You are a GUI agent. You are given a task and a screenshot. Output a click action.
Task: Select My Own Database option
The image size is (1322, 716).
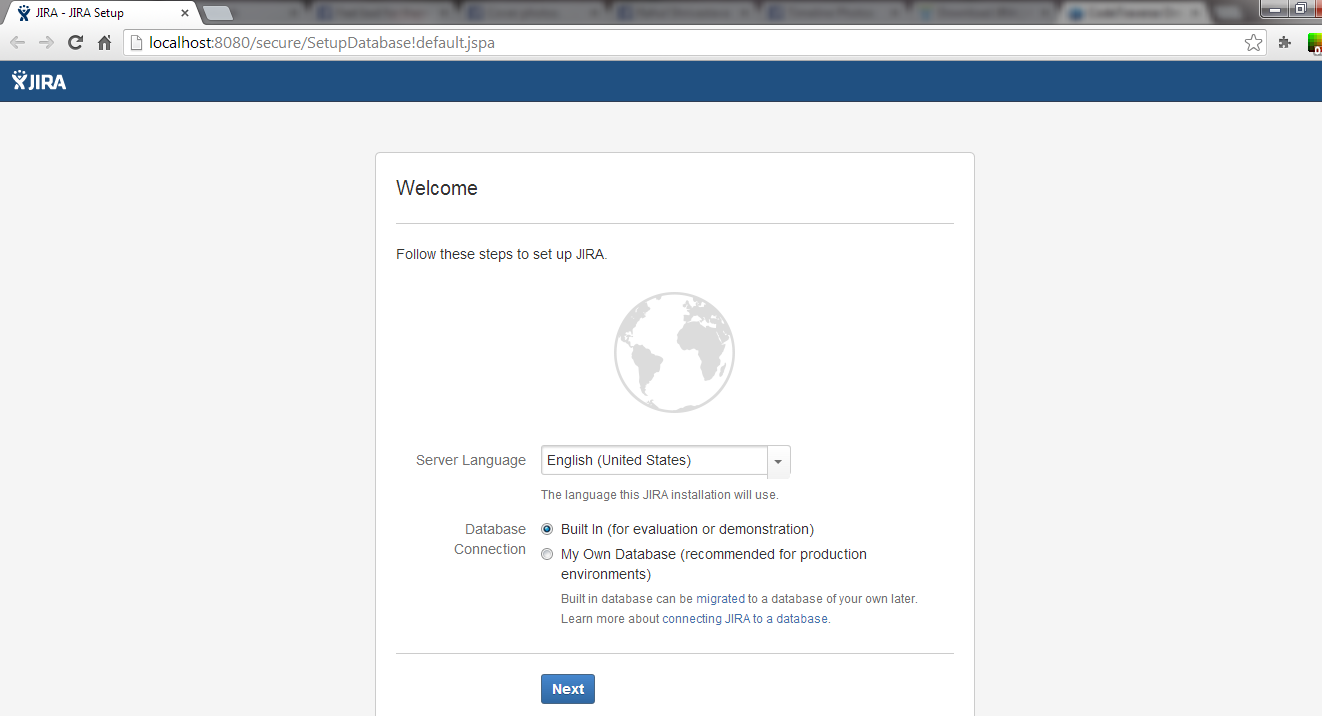547,554
